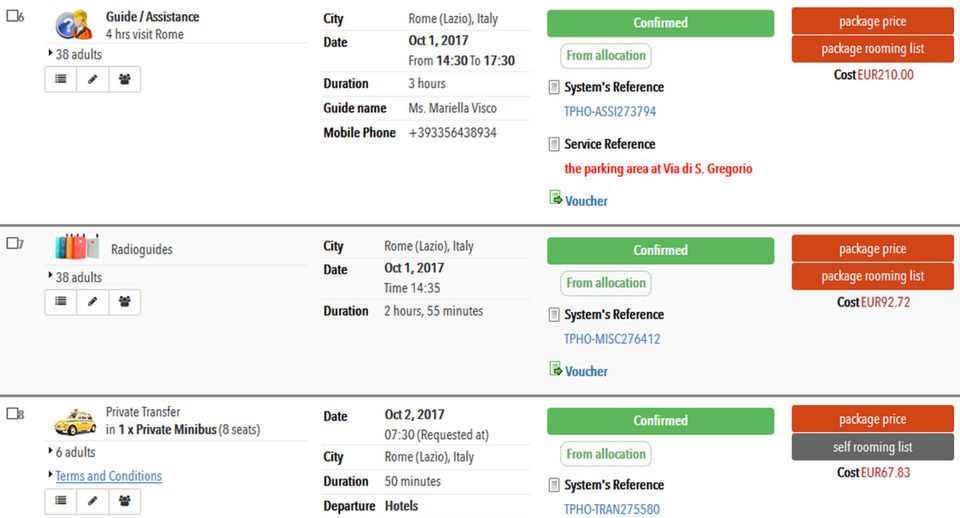Click the group icon under Radioguides

[124, 301]
